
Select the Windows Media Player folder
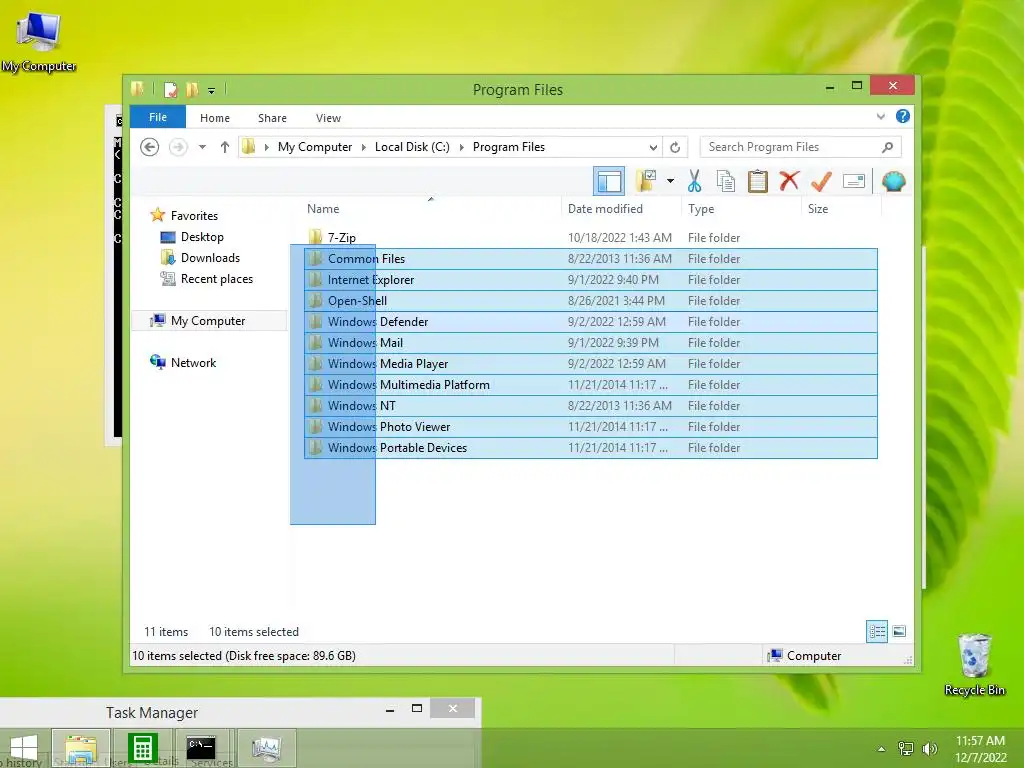(591, 364)
